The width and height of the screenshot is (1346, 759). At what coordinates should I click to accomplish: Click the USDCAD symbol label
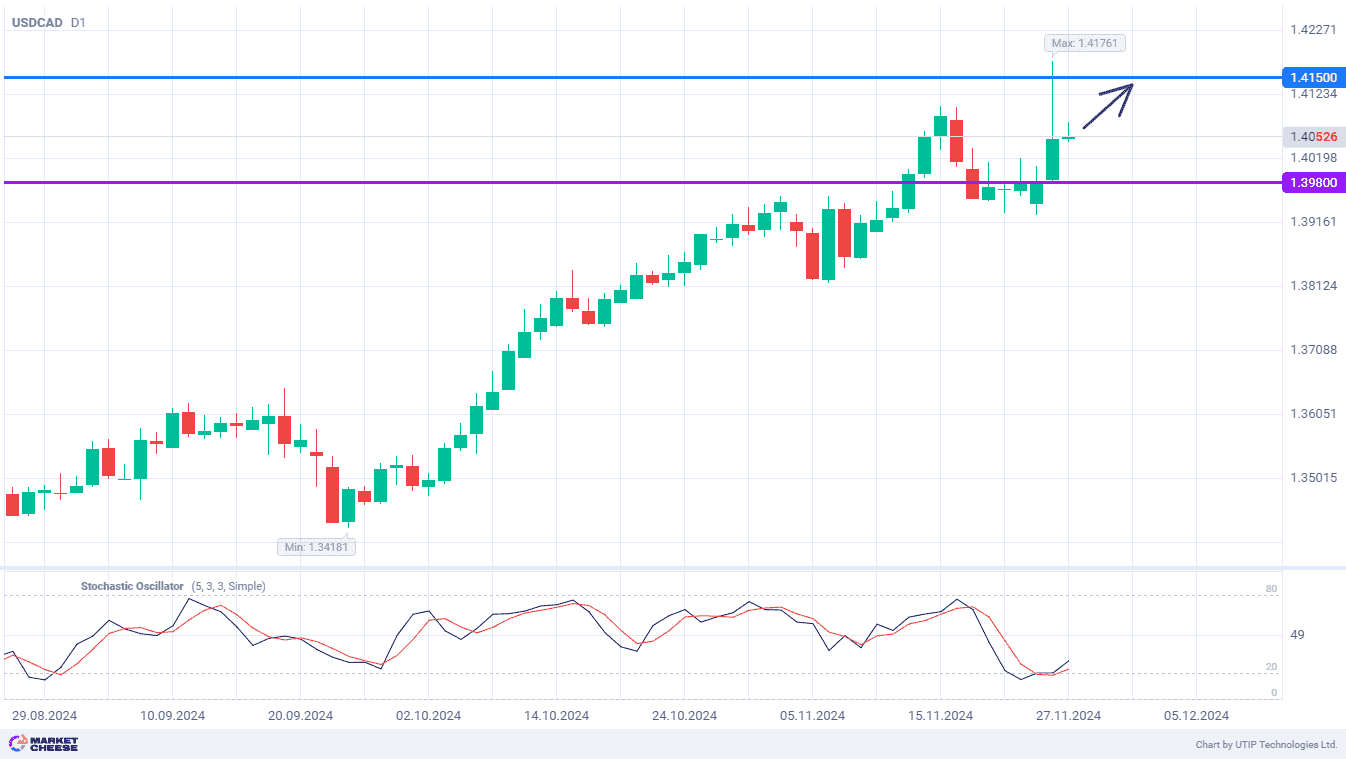[35, 22]
